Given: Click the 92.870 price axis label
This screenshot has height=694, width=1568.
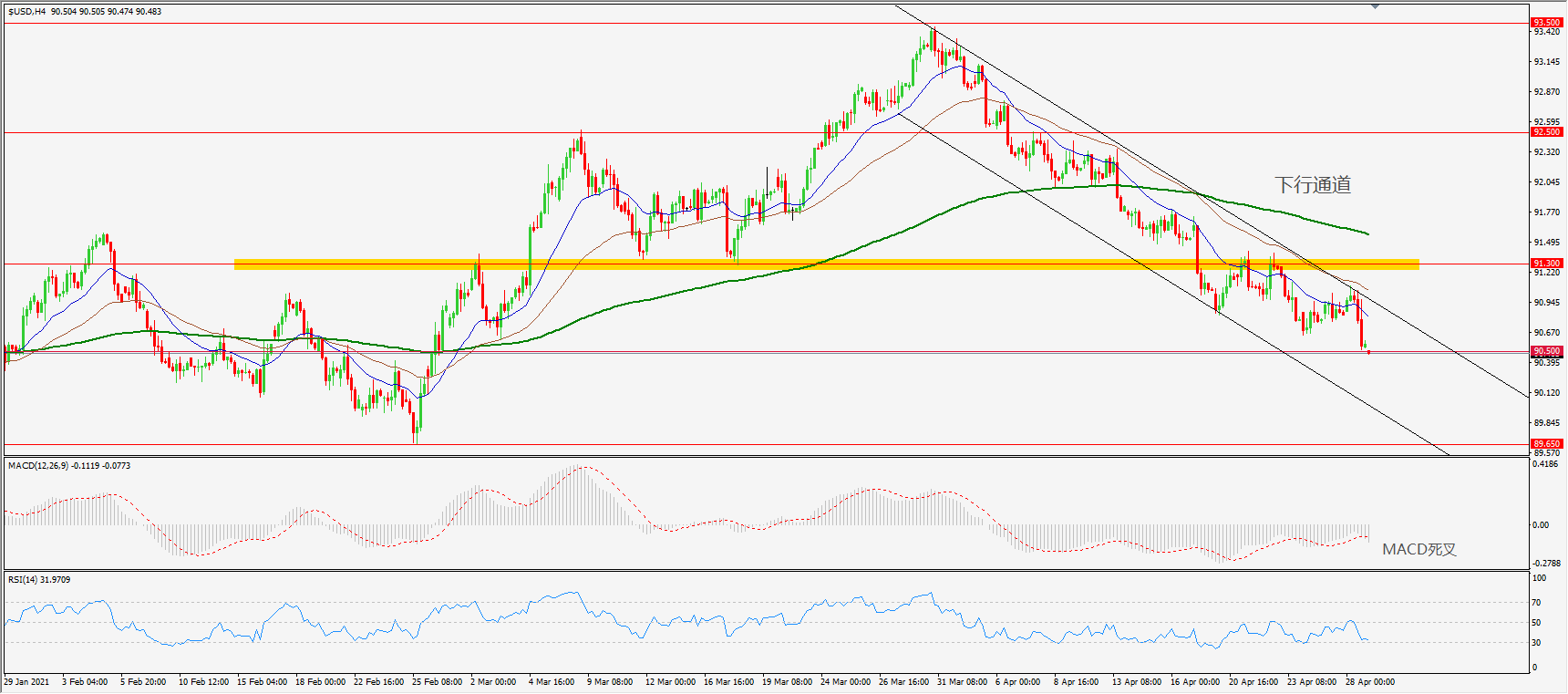Looking at the screenshot, I should point(1547,92).
